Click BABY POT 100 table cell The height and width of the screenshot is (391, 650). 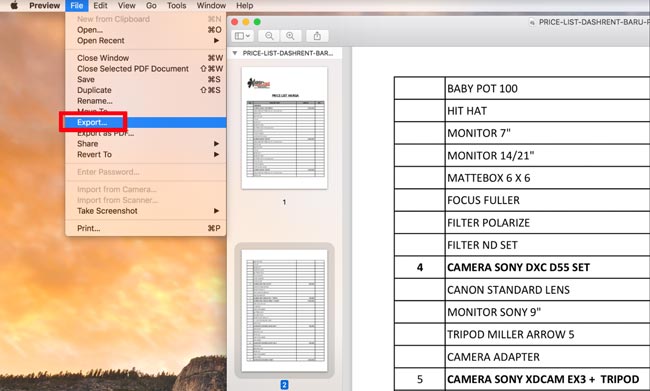click(547, 88)
